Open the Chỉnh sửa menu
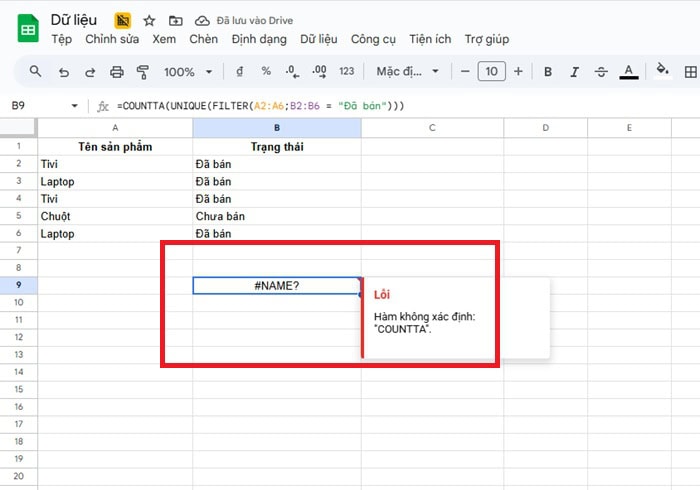 [112, 39]
